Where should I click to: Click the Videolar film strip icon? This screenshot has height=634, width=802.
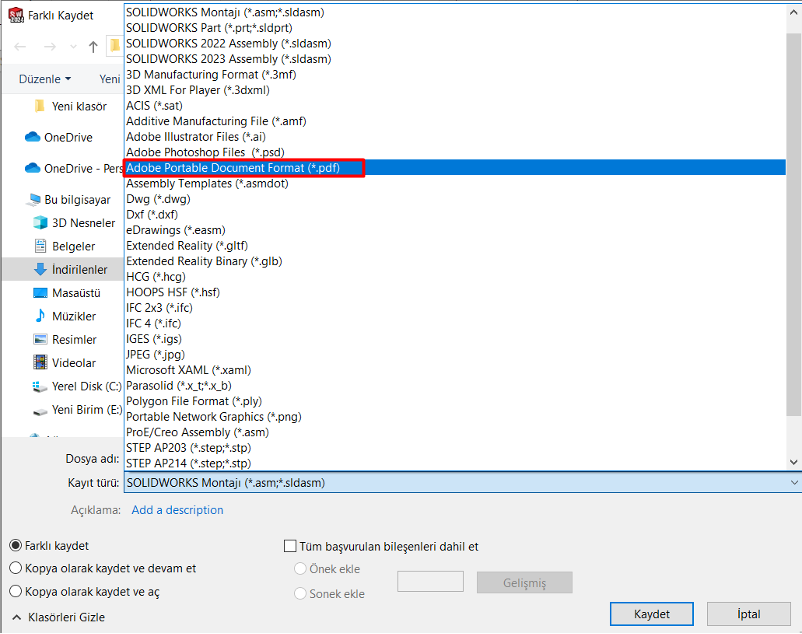(40, 363)
